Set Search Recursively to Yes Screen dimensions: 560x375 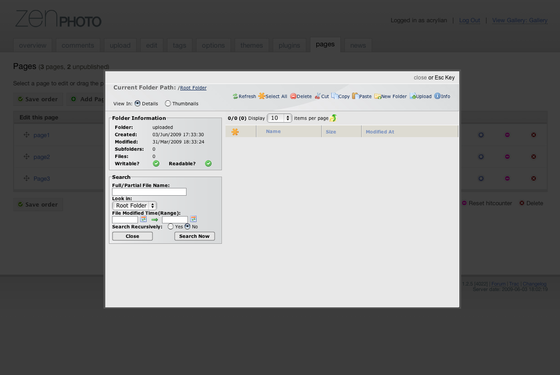pos(171,226)
